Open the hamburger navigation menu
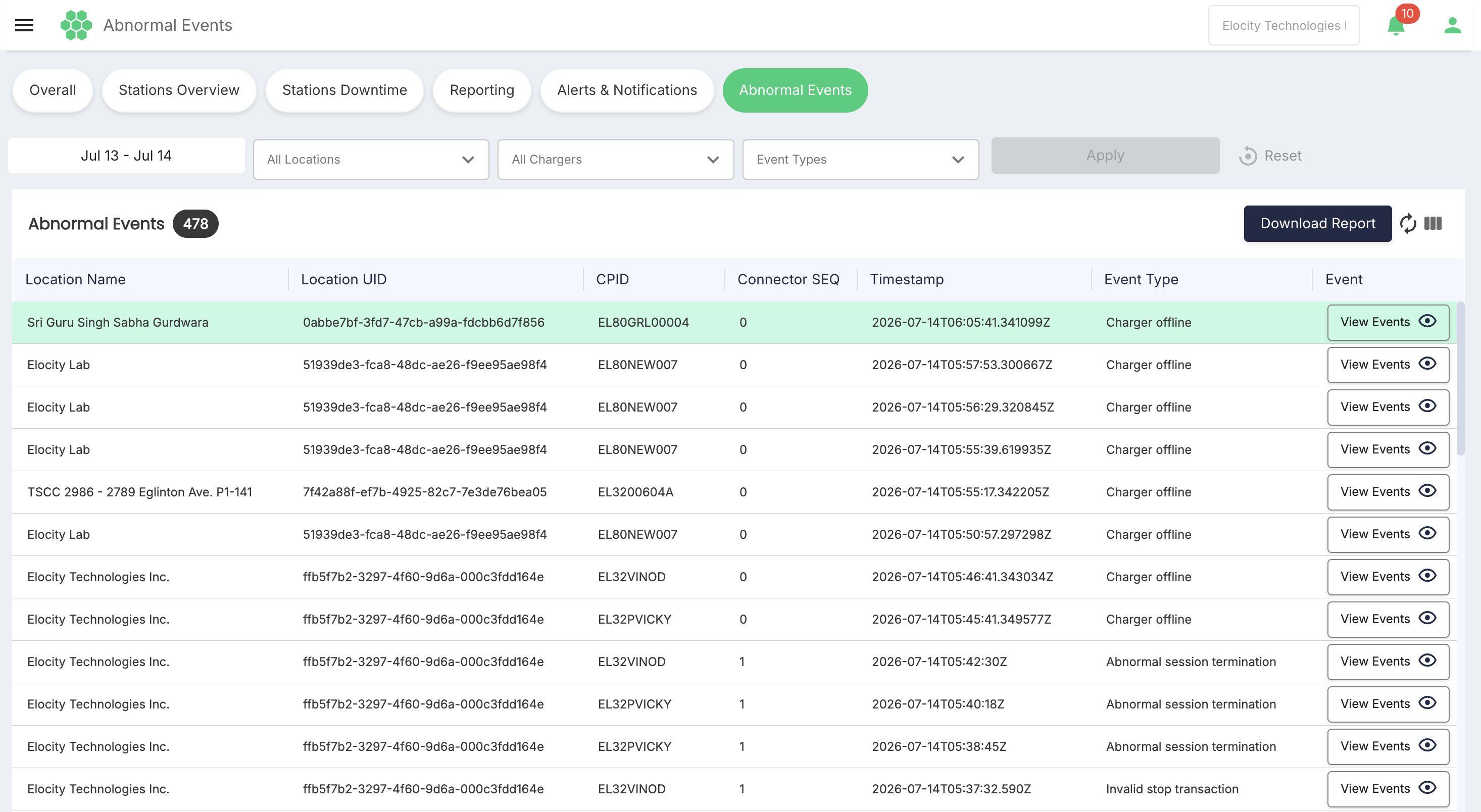This screenshot has height=812, width=1481. (24, 25)
